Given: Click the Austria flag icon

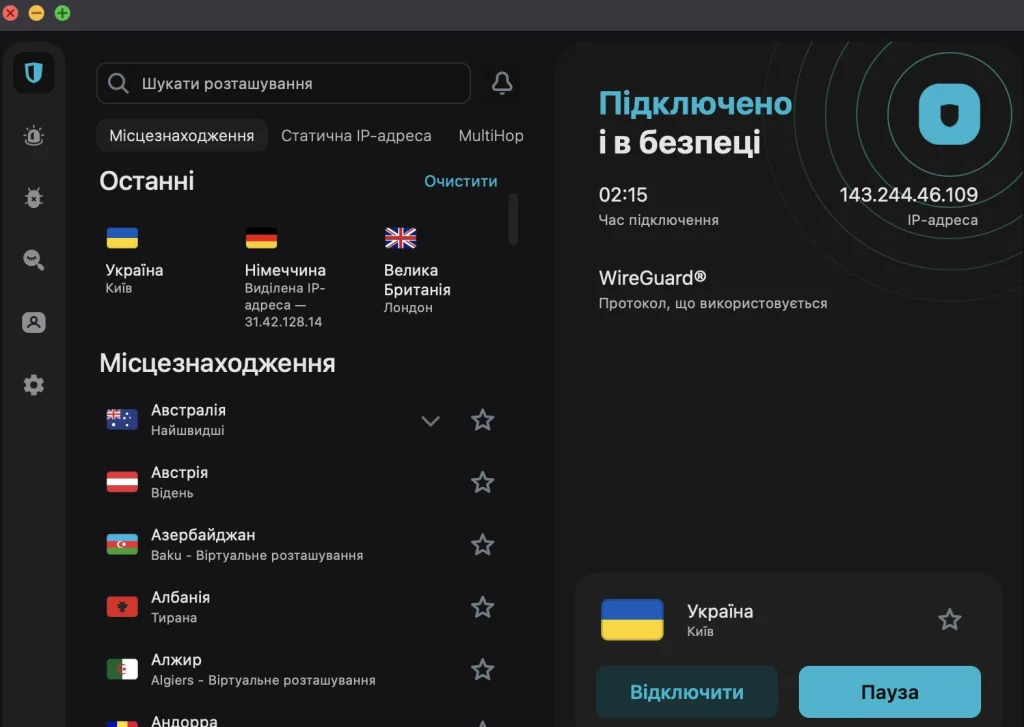Looking at the screenshot, I should (122, 481).
